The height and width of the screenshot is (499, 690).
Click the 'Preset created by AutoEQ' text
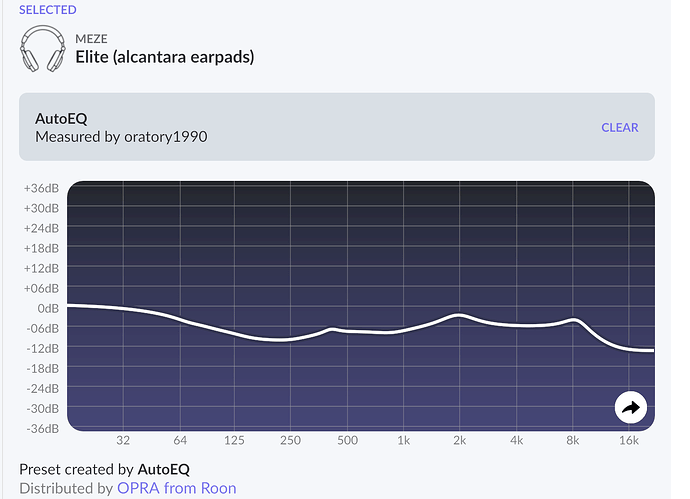pyautogui.click(x=104, y=469)
